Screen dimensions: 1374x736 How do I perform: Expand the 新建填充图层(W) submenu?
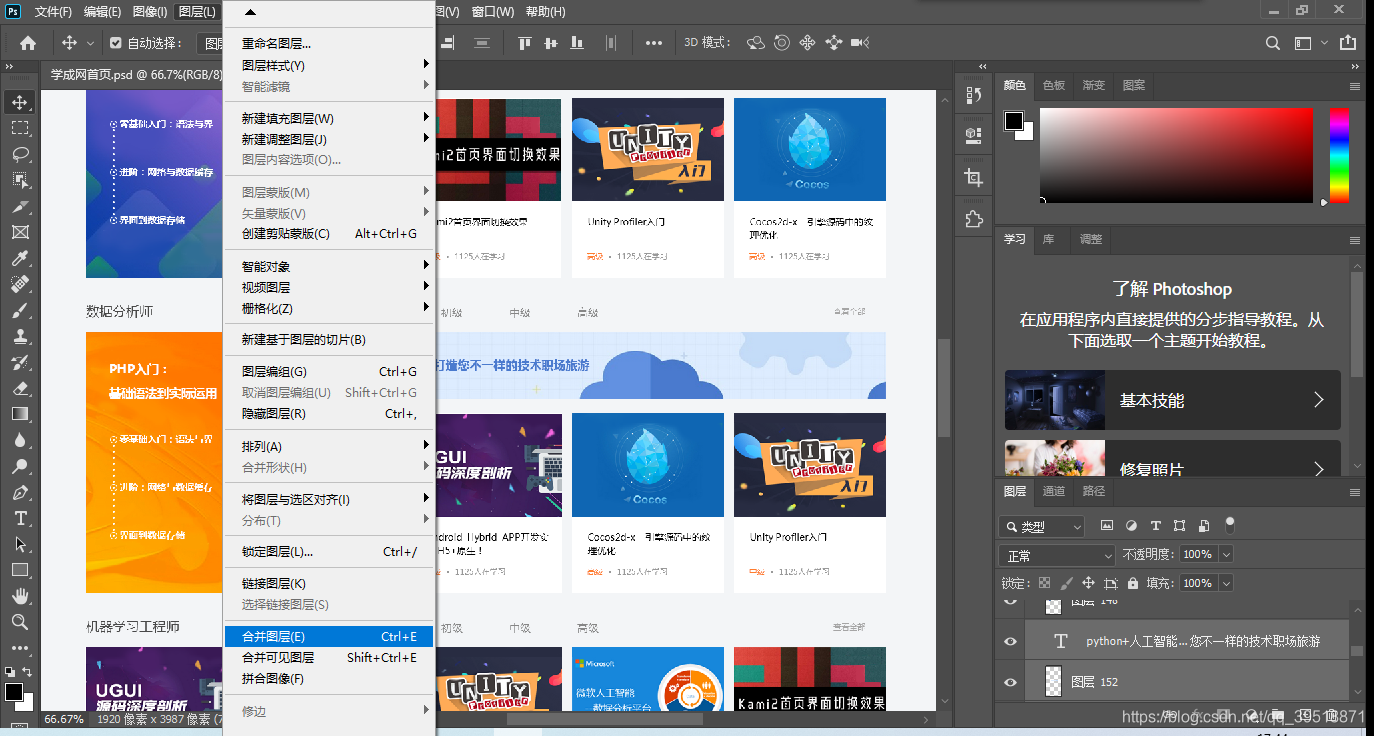coord(328,118)
